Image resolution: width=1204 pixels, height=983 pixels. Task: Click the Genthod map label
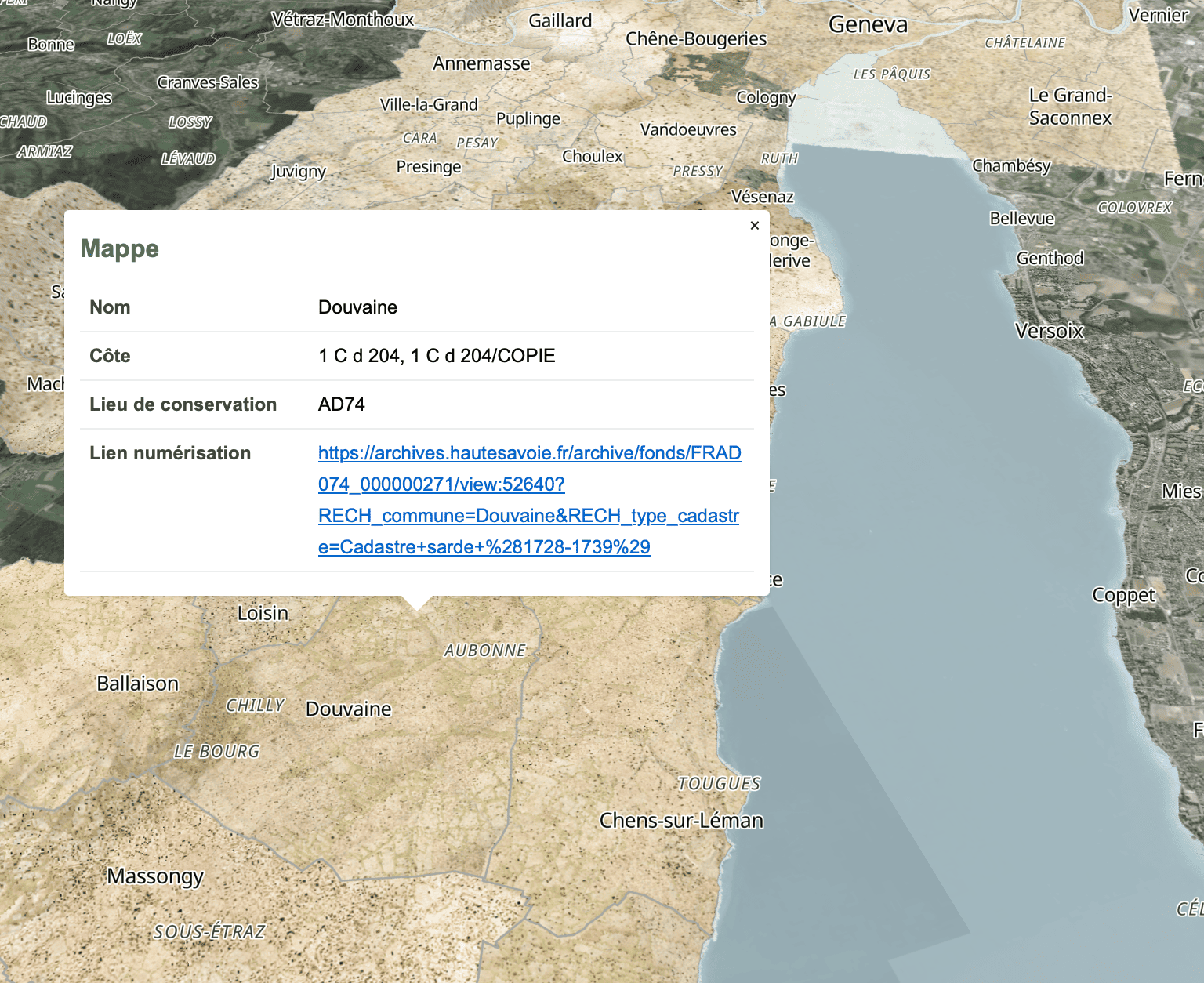[1050, 258]
